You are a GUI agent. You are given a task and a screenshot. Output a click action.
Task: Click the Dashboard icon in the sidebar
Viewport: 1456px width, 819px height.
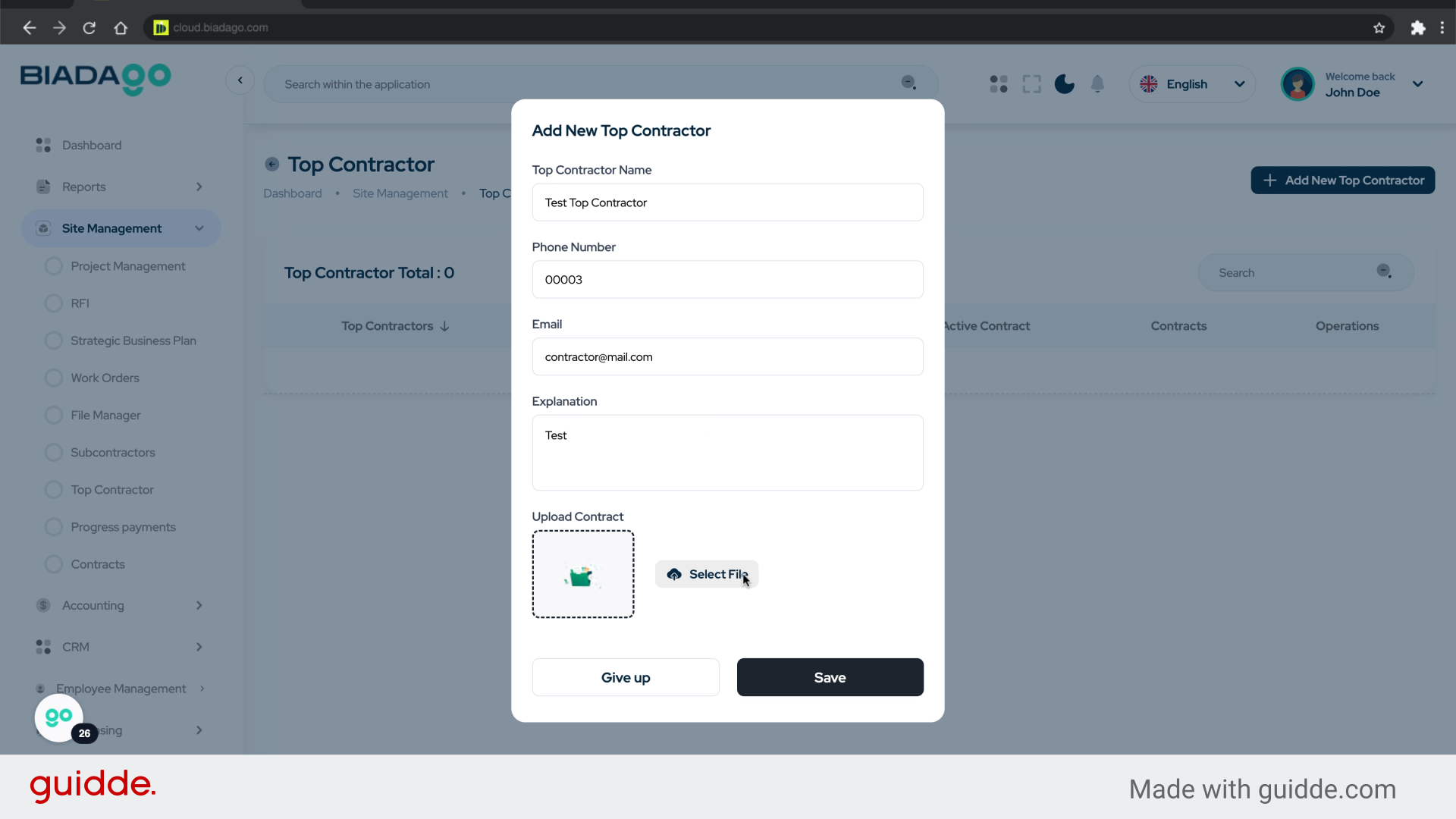pos(42,145)
